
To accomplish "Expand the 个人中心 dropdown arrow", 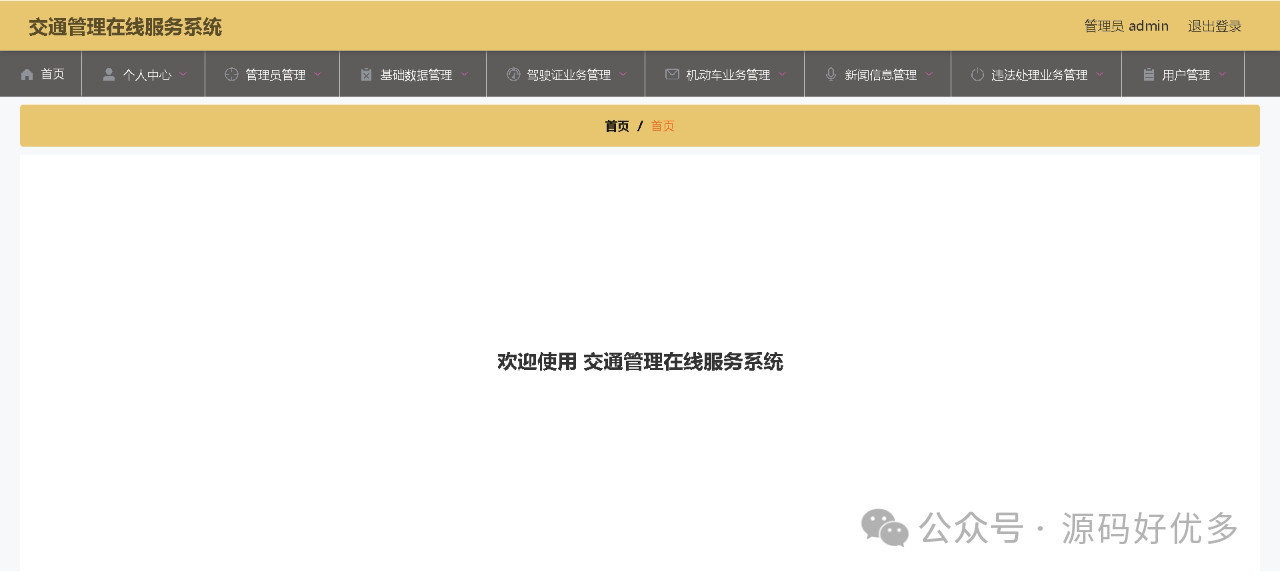I will point(183,74).
